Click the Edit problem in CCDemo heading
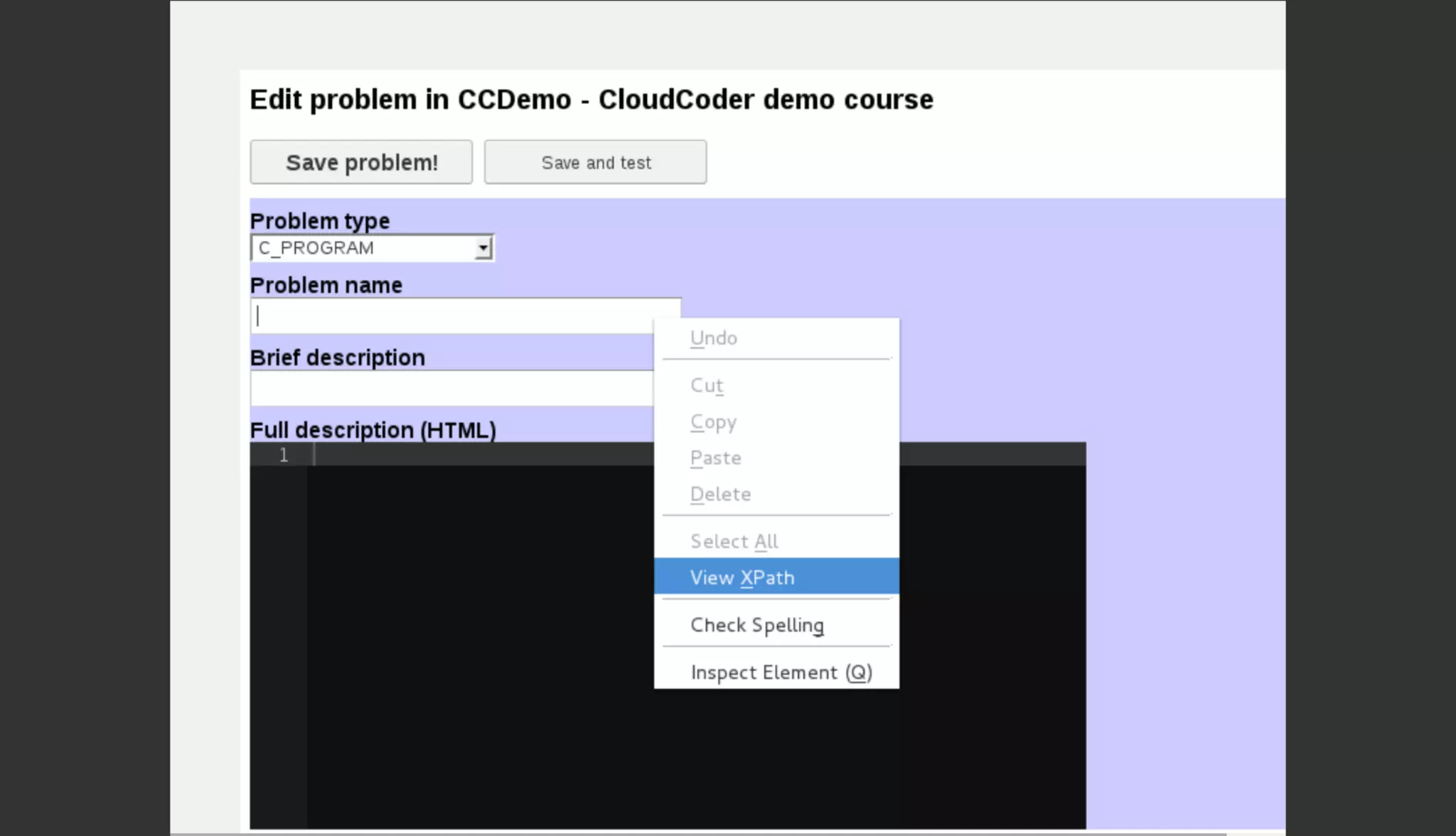Viewport: 1456px width, 836px height. pos(591,100)
